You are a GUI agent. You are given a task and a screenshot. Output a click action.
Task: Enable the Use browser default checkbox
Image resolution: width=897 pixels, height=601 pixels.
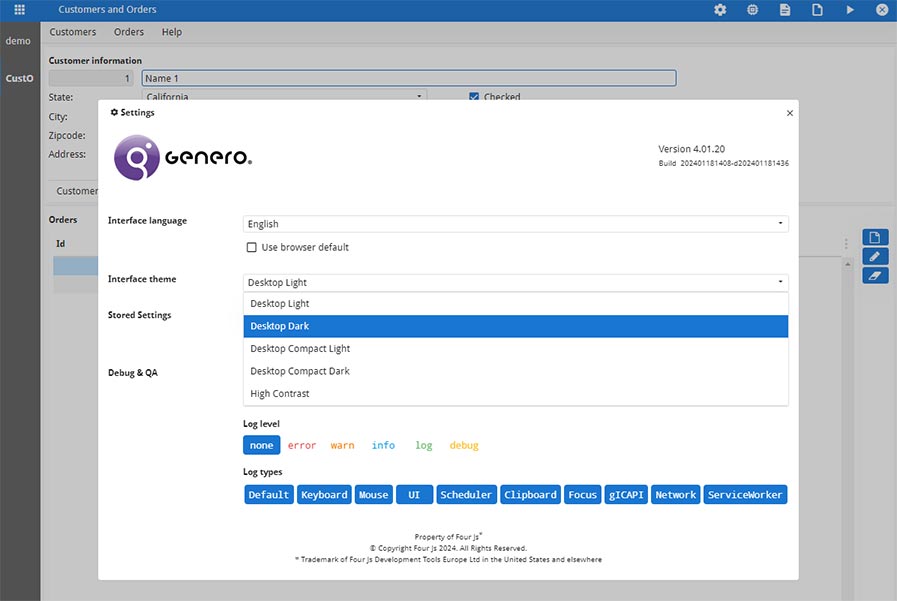tap(251, 247)
